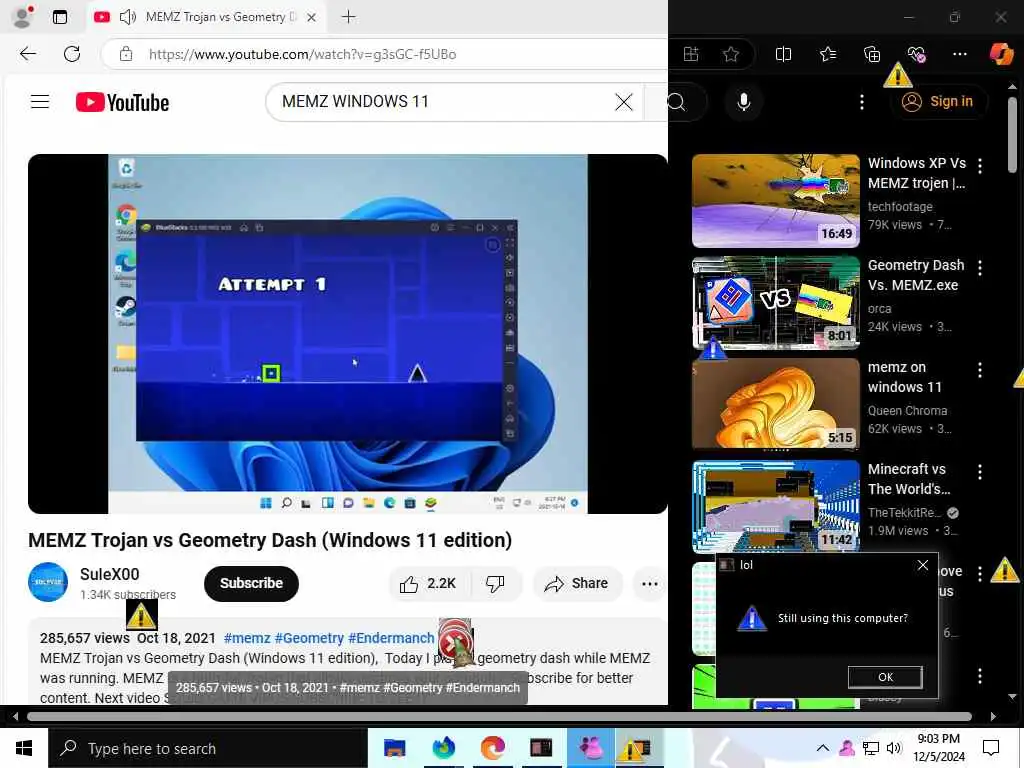This screenshot has width=1024, height=768.
Task: Open the split screen icon in Edge
Action: [783, 54]
